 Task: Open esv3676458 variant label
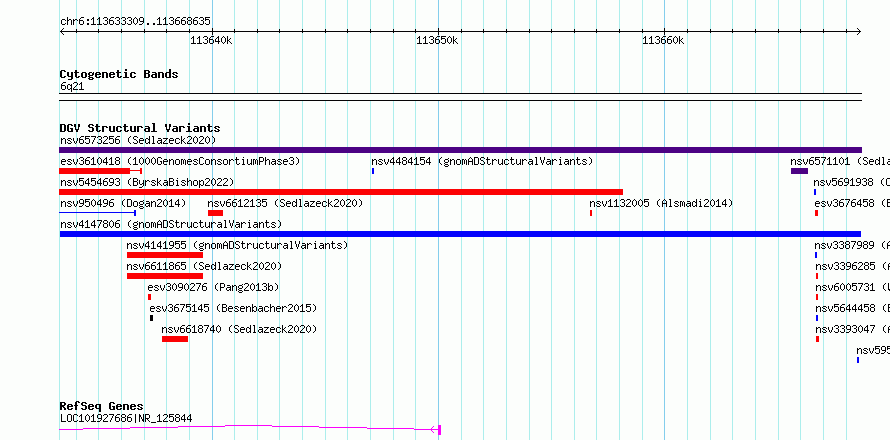(x=852, y=203)
